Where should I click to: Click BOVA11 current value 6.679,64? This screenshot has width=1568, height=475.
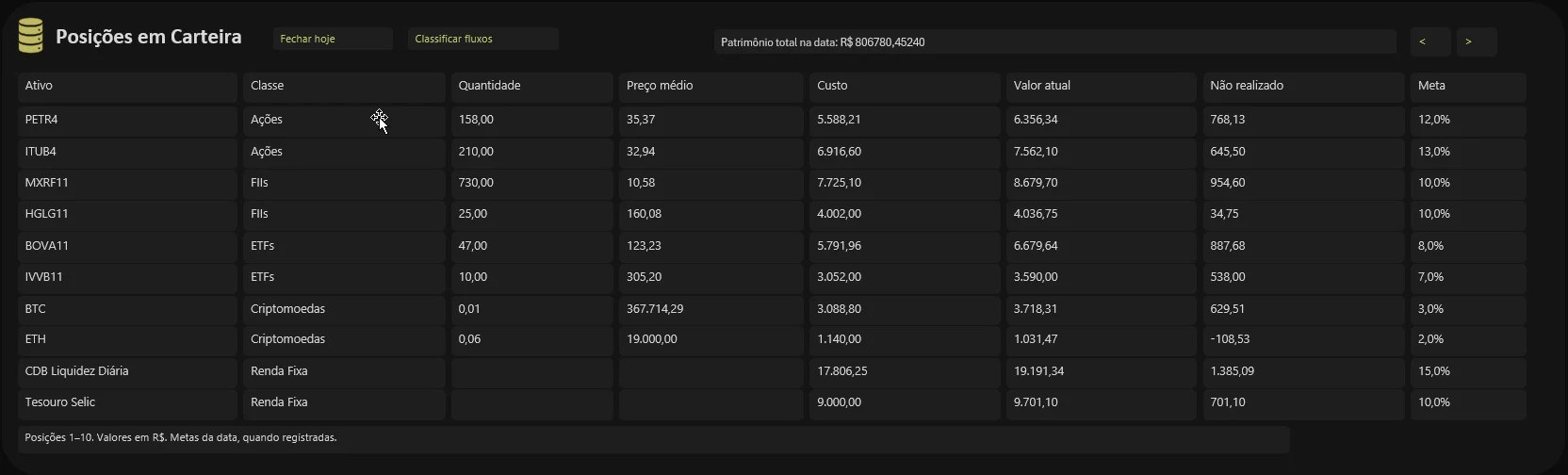1102,246
